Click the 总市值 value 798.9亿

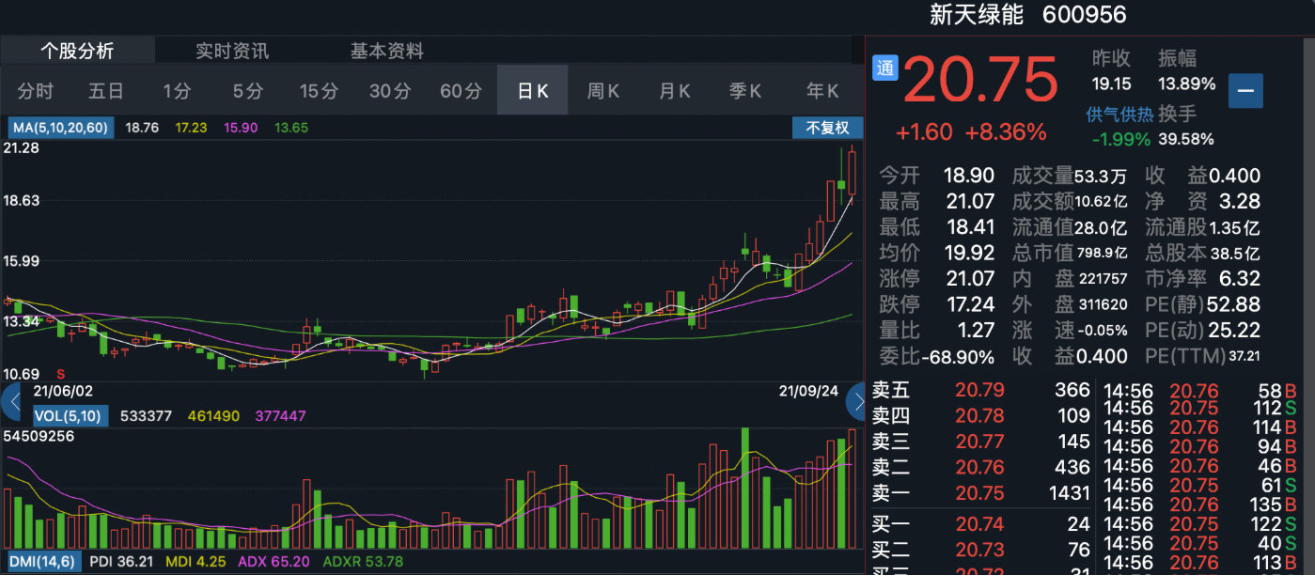pyautogui.click(x=1101, y=253)
